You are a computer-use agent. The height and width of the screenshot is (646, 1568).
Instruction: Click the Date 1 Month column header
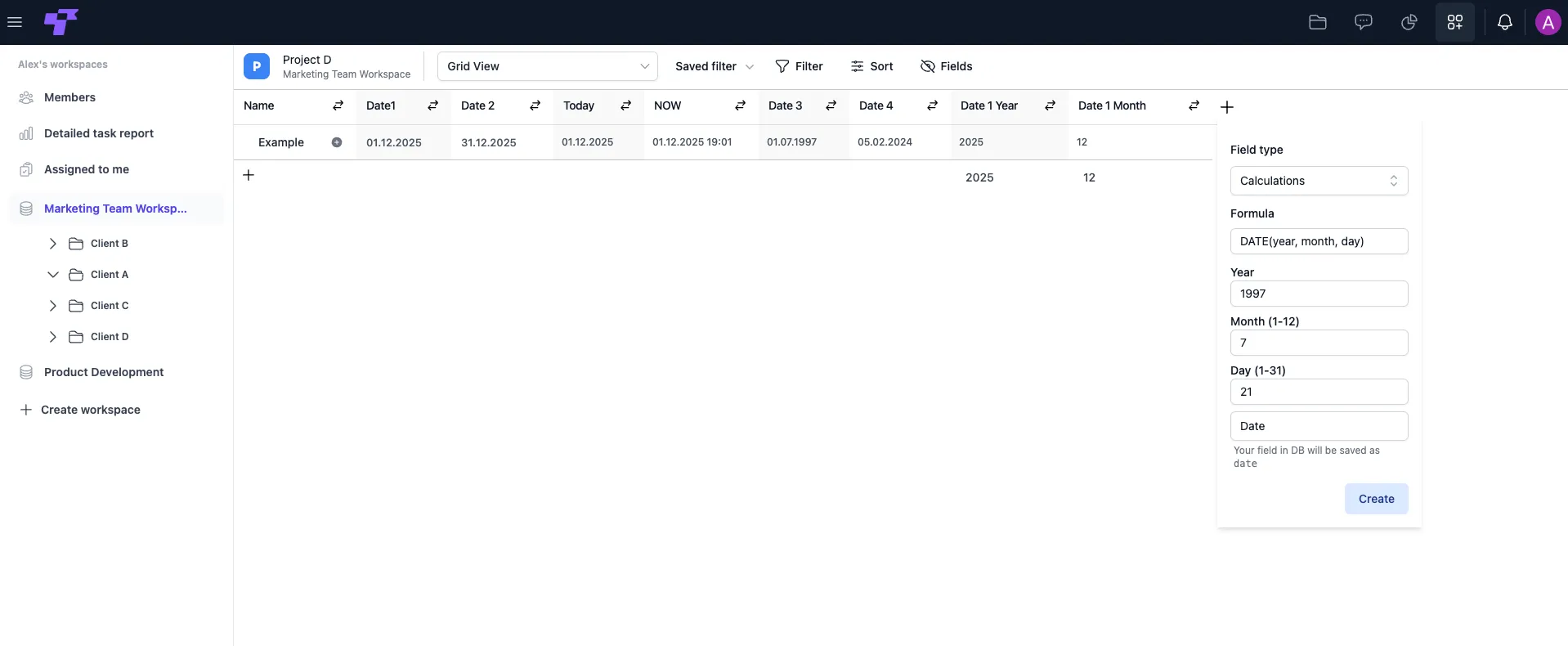coord(1140,105)
